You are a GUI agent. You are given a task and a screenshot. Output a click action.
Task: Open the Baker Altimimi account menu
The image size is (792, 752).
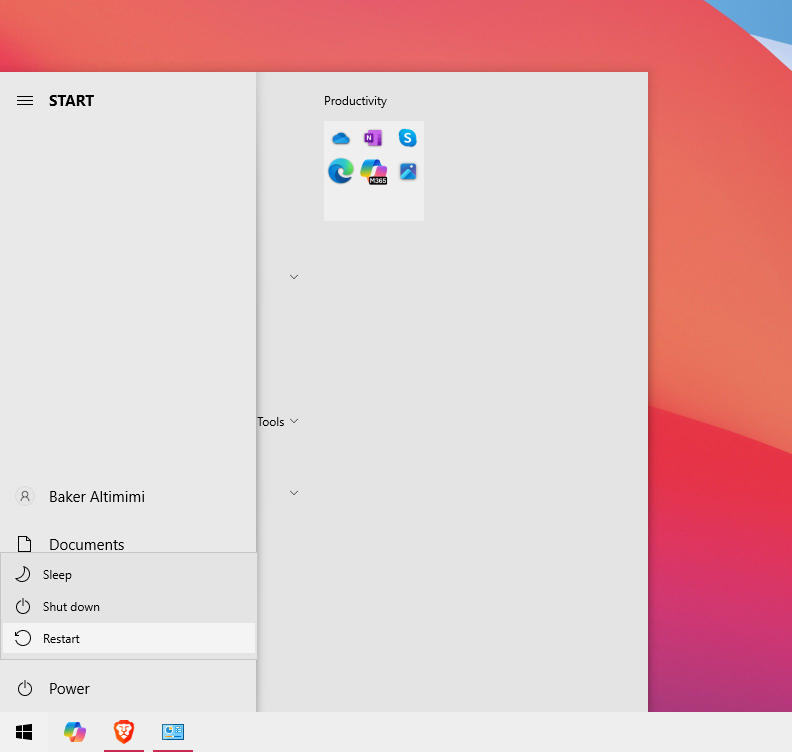(x=96, y=497)
